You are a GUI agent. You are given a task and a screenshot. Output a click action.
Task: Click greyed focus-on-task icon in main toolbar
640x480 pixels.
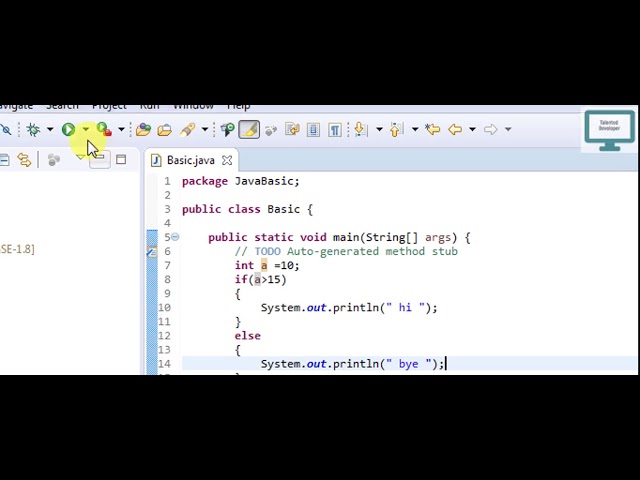click(271, 130)
